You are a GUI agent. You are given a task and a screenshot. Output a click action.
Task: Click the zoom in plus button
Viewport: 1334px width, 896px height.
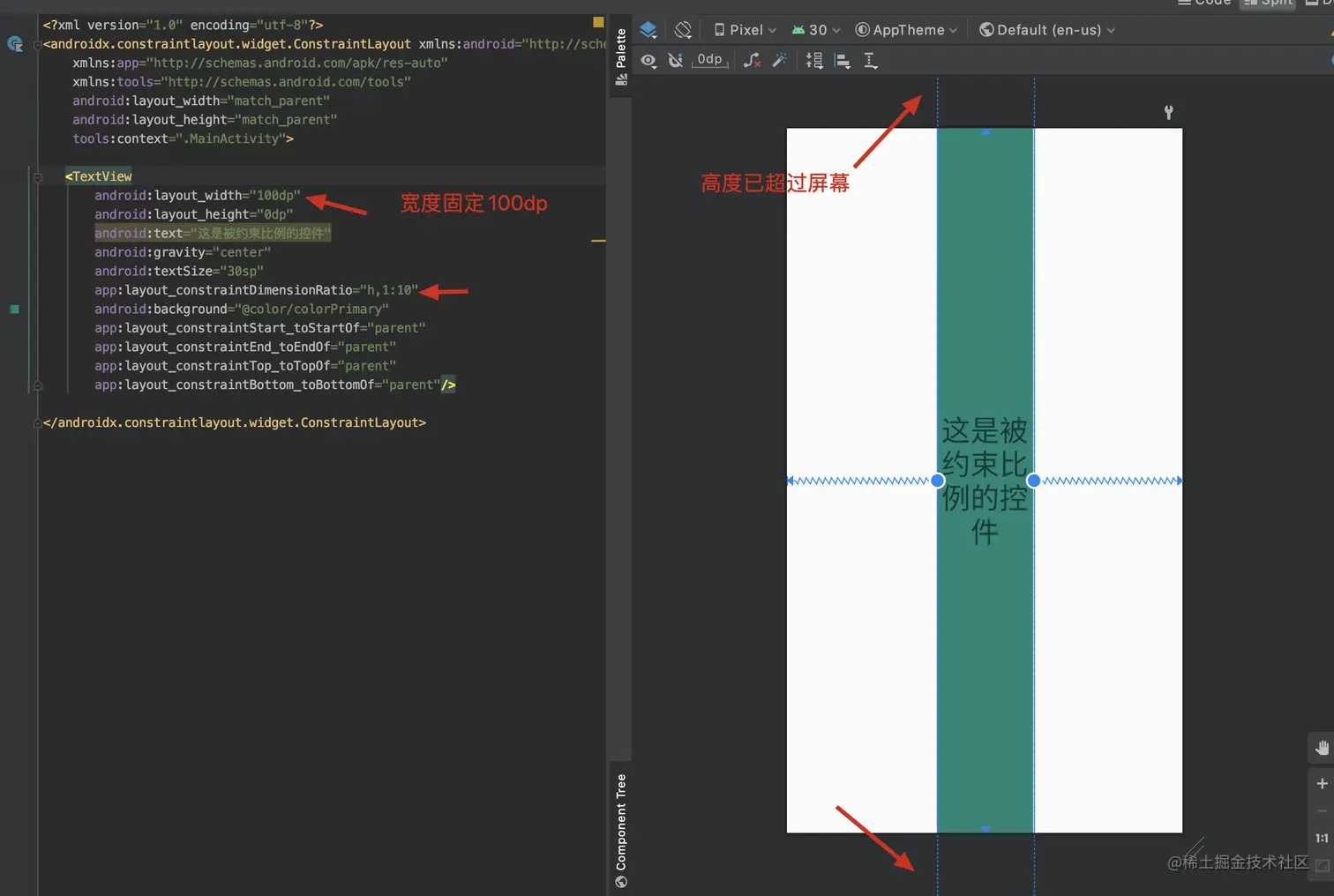click(1322, 783)
